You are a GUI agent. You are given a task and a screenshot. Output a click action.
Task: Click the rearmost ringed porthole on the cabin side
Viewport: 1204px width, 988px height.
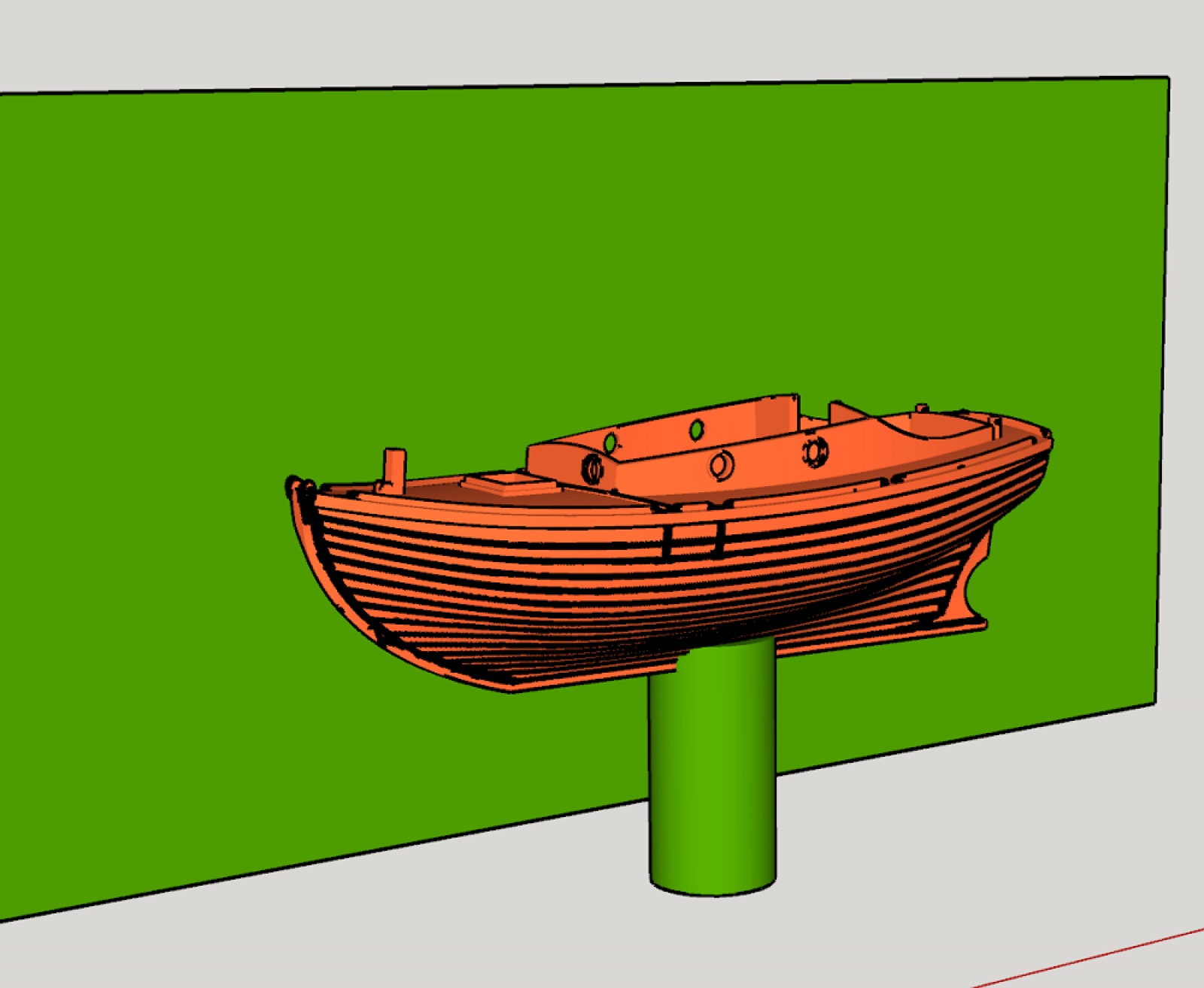coord(815,450)
